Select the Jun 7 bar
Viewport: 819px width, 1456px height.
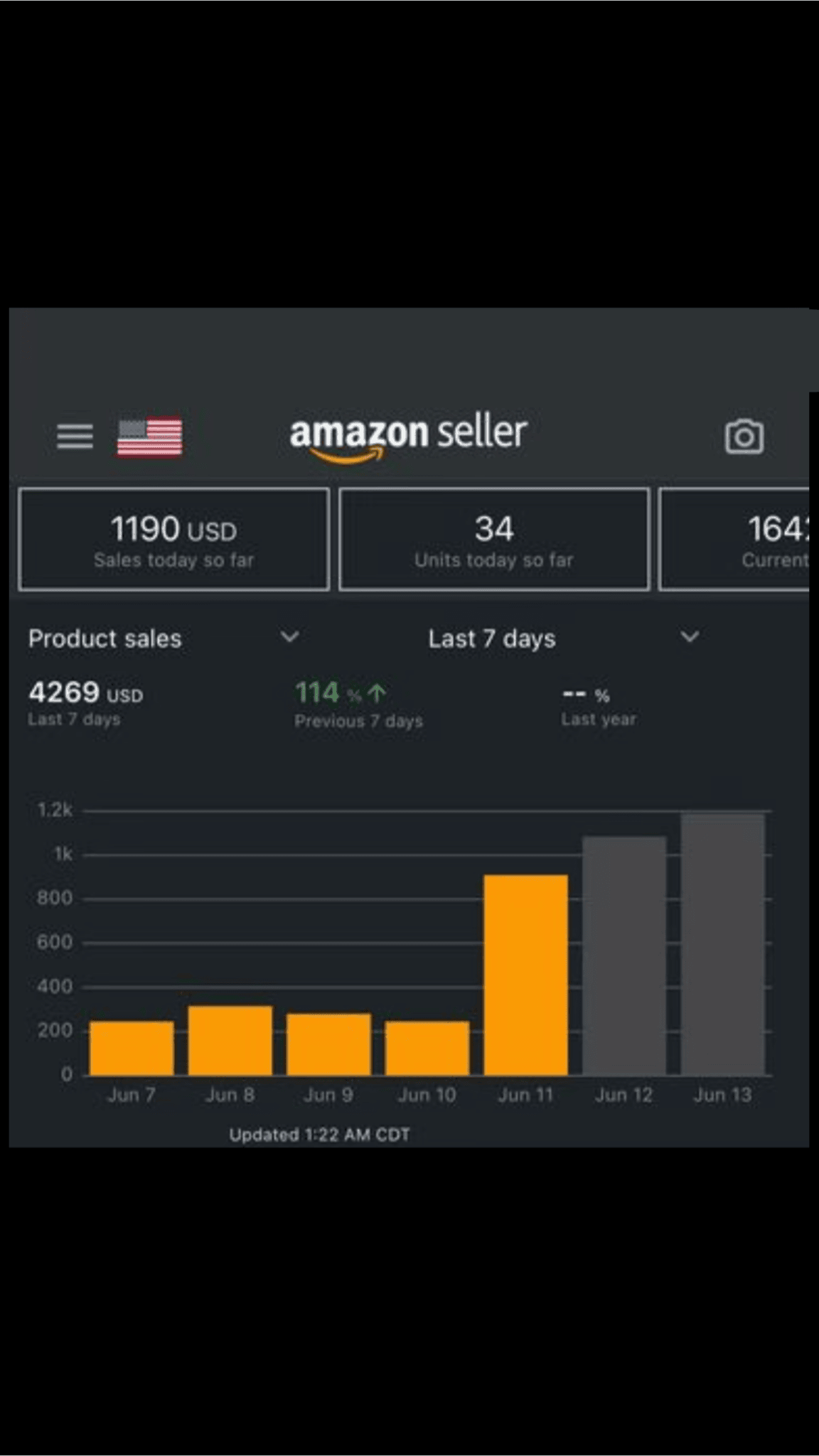[132, 1048]
